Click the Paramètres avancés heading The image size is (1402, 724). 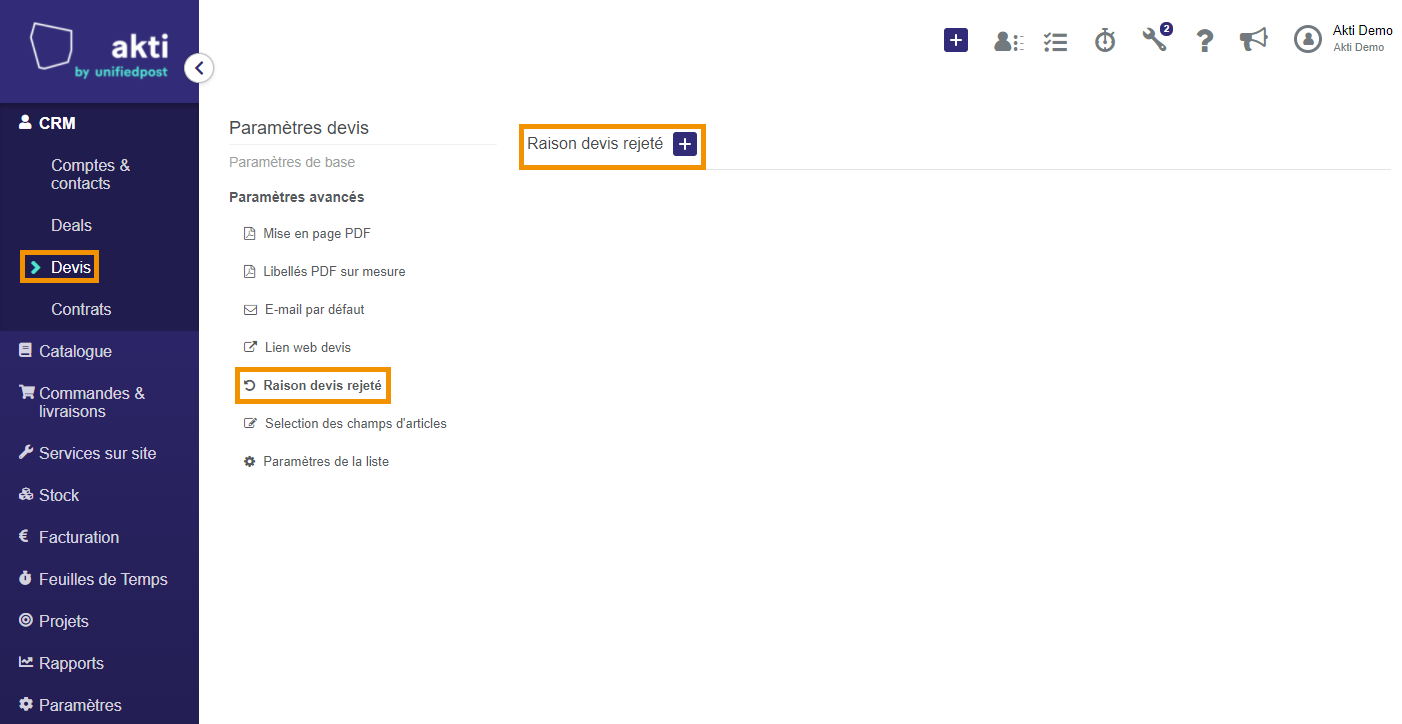coord(297,197)
